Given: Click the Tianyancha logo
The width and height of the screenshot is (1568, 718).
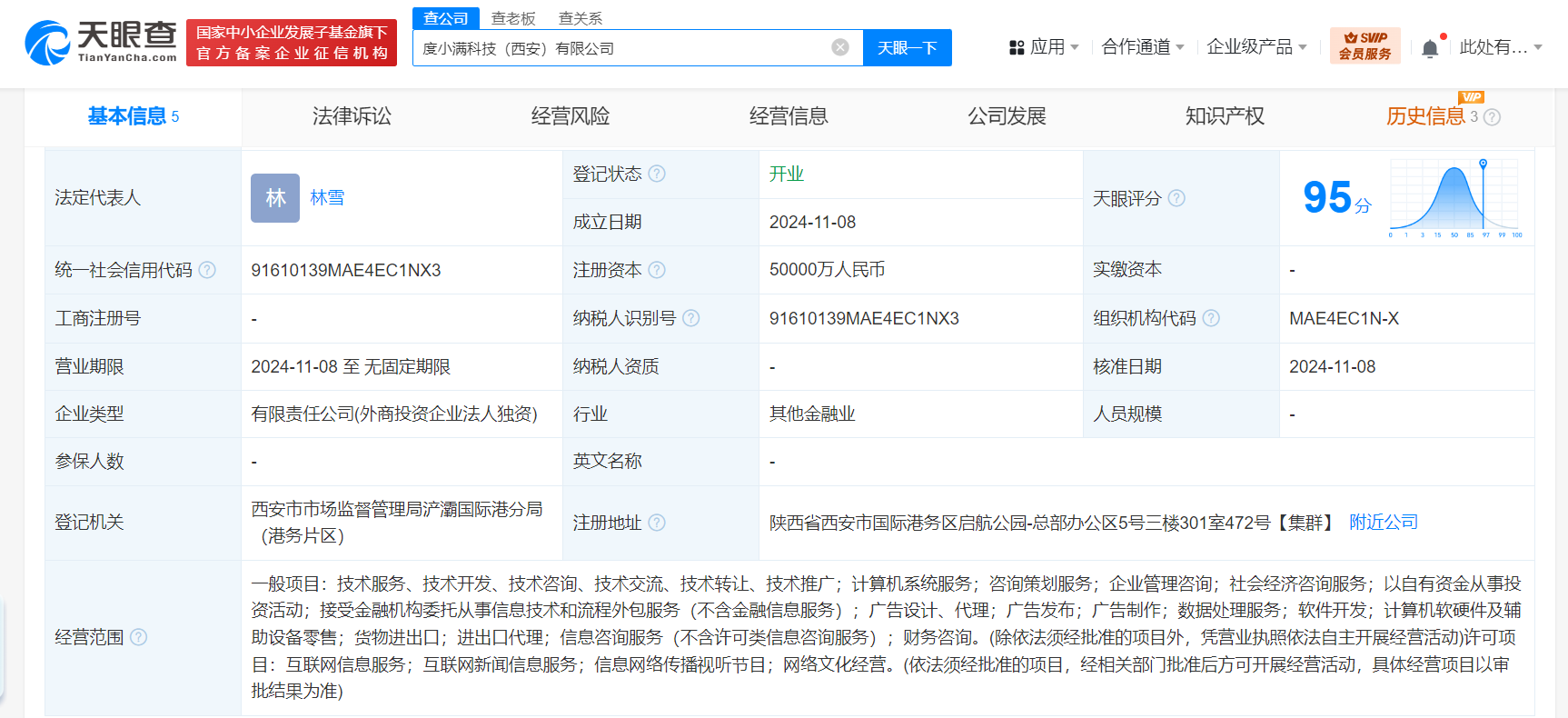Looking at the screenshot, I should tap(101, 43).
